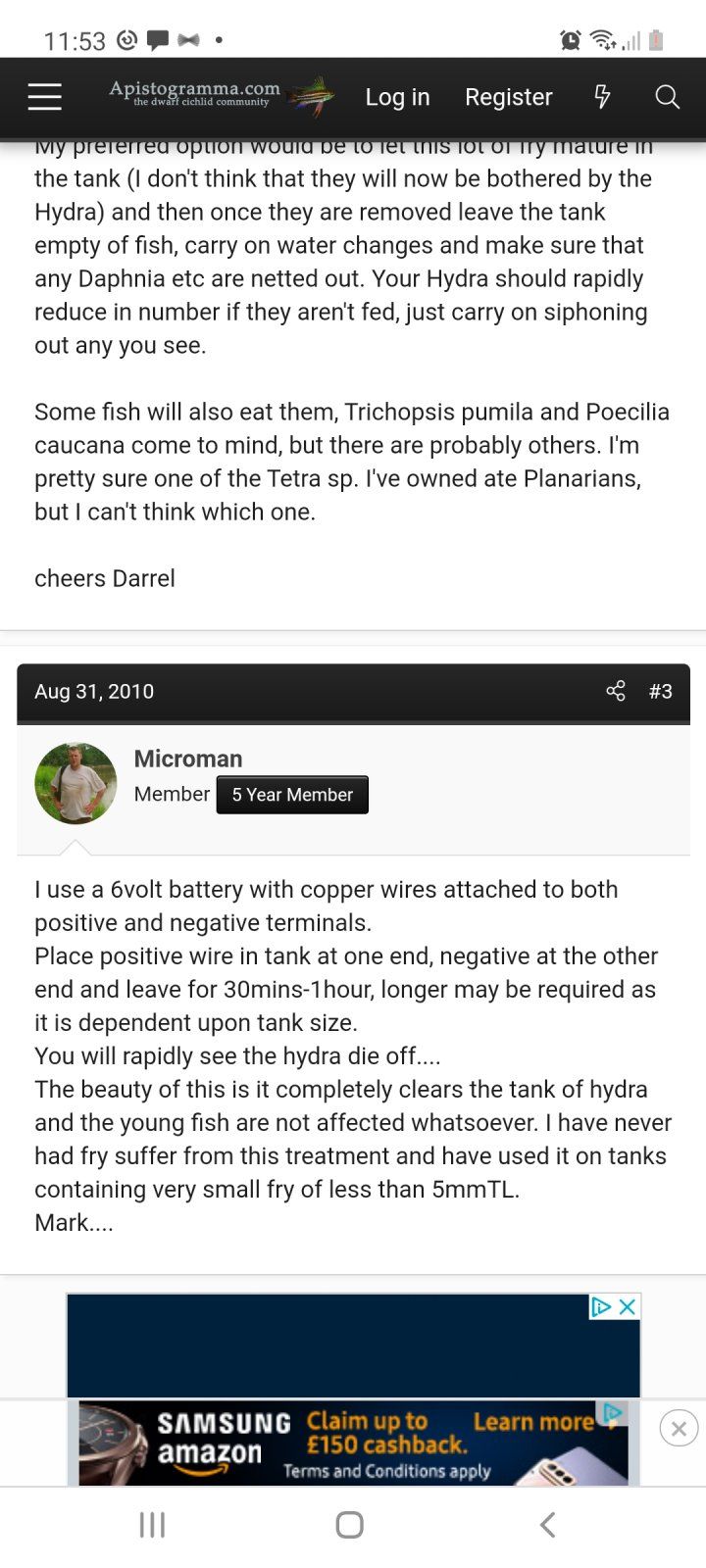Open the hamburger navigation menu
This screenshot has height=1568, width=706.
45,97
